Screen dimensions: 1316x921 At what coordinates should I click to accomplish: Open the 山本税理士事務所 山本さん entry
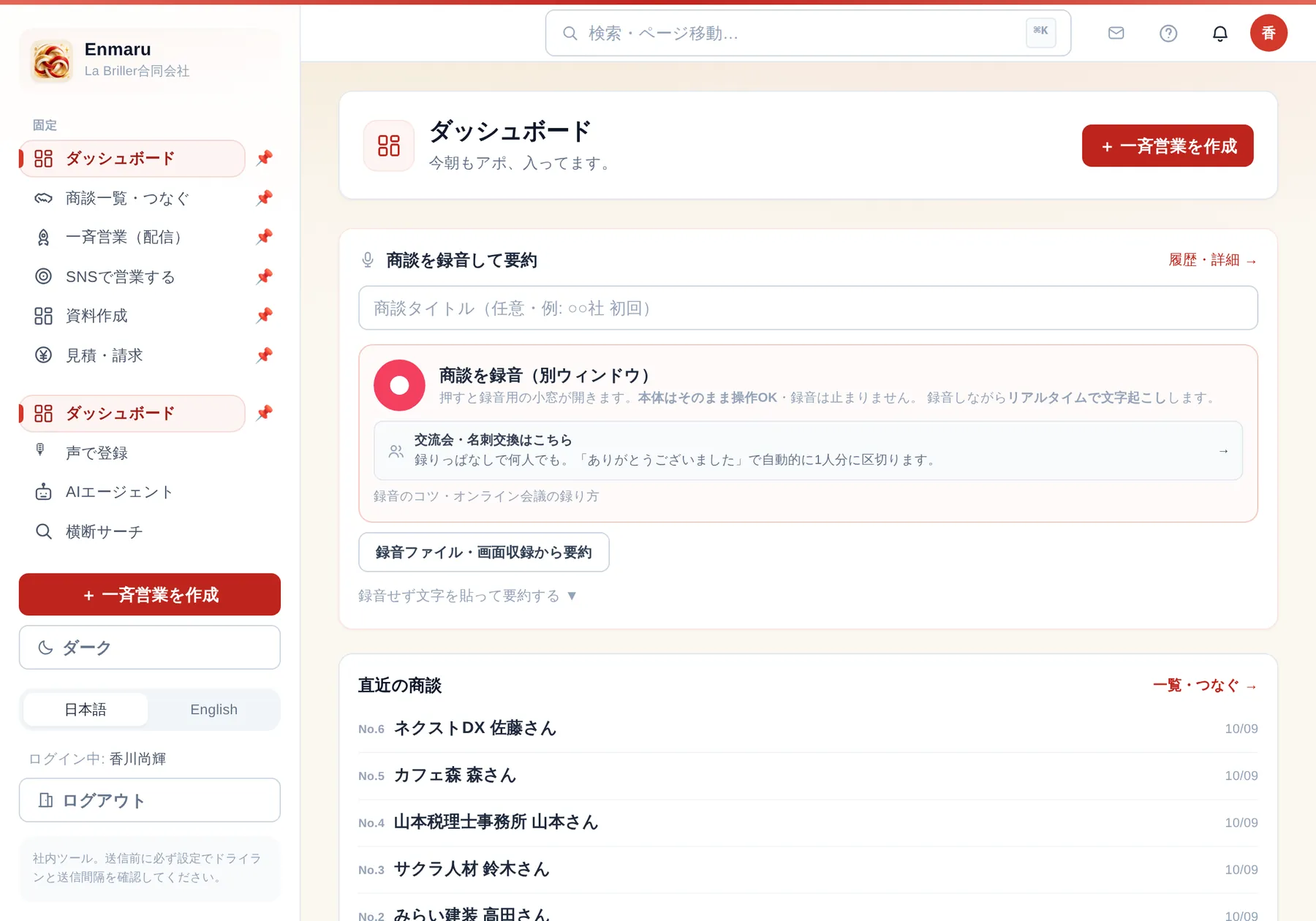pyautogui.click(x=808, y=822)
